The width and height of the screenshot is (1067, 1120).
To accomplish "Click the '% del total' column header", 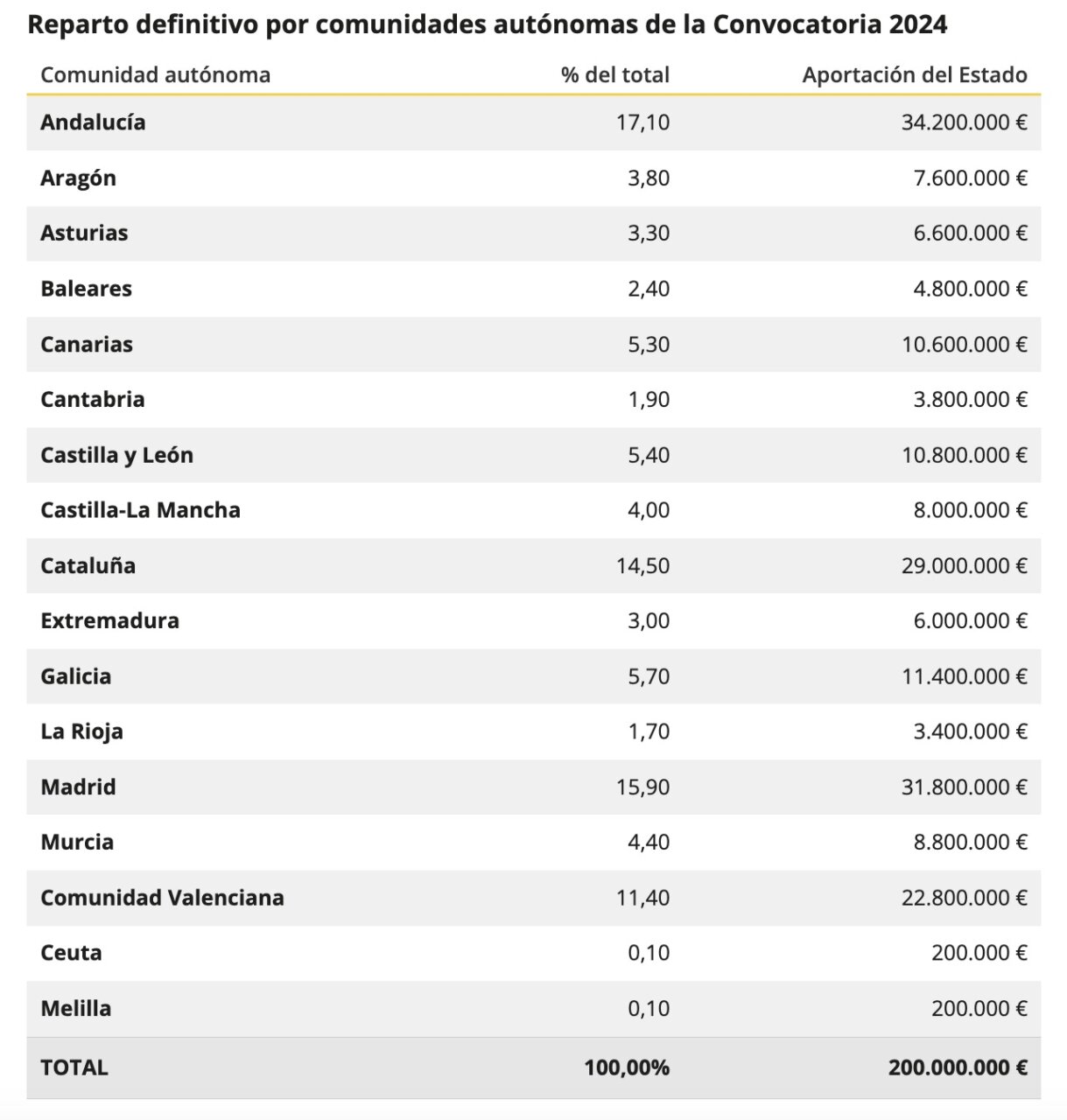I will click(614, 75).
